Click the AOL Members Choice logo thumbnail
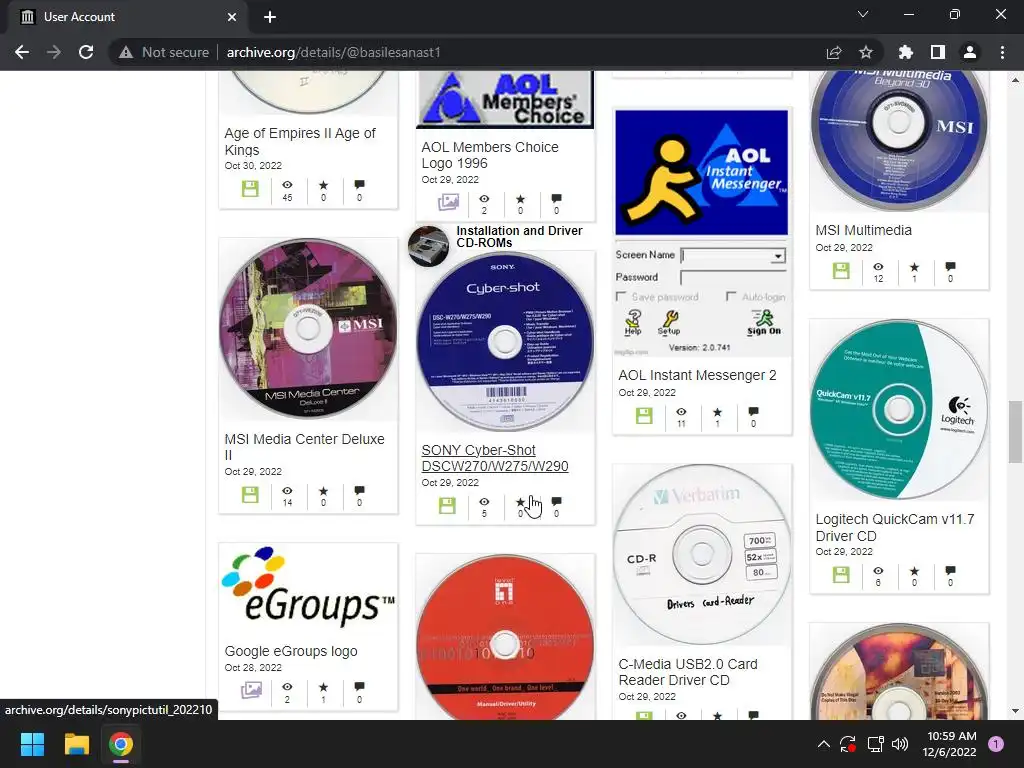Viewport: 1024px width, 768px height. 505,99
